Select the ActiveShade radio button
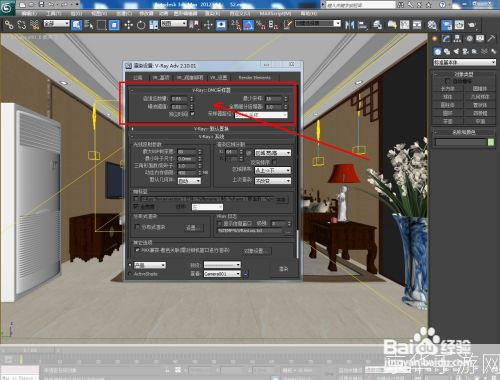The width and height of the screenshot is (500, 380). 130,274
